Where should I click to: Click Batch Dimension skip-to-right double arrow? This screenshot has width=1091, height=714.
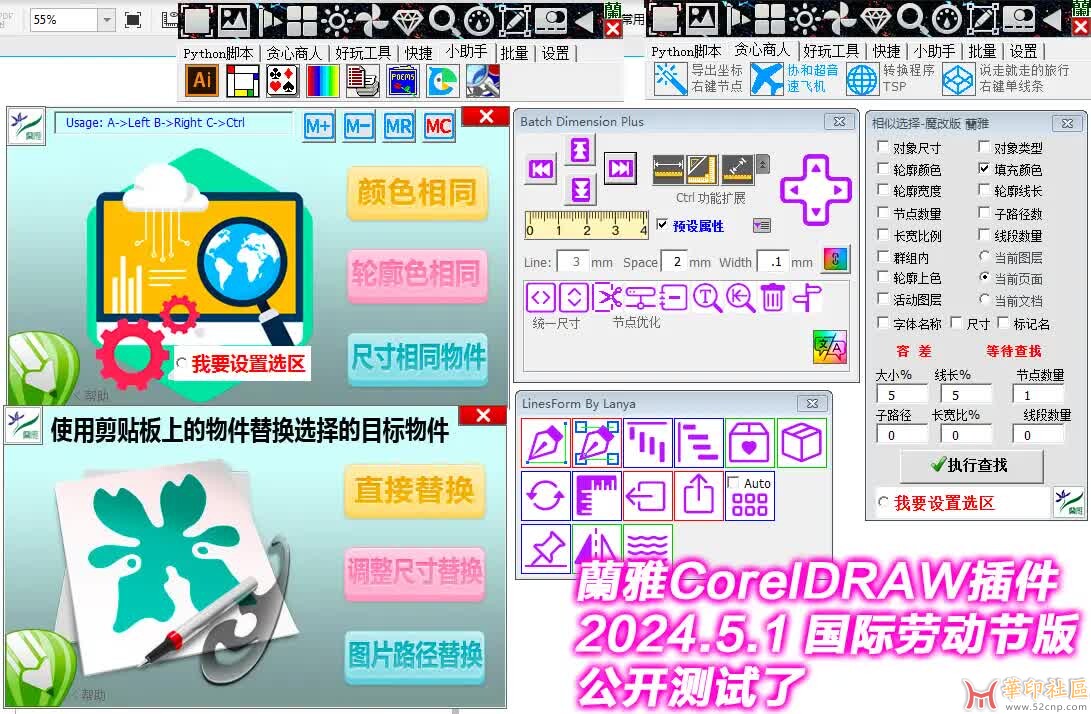620,168
